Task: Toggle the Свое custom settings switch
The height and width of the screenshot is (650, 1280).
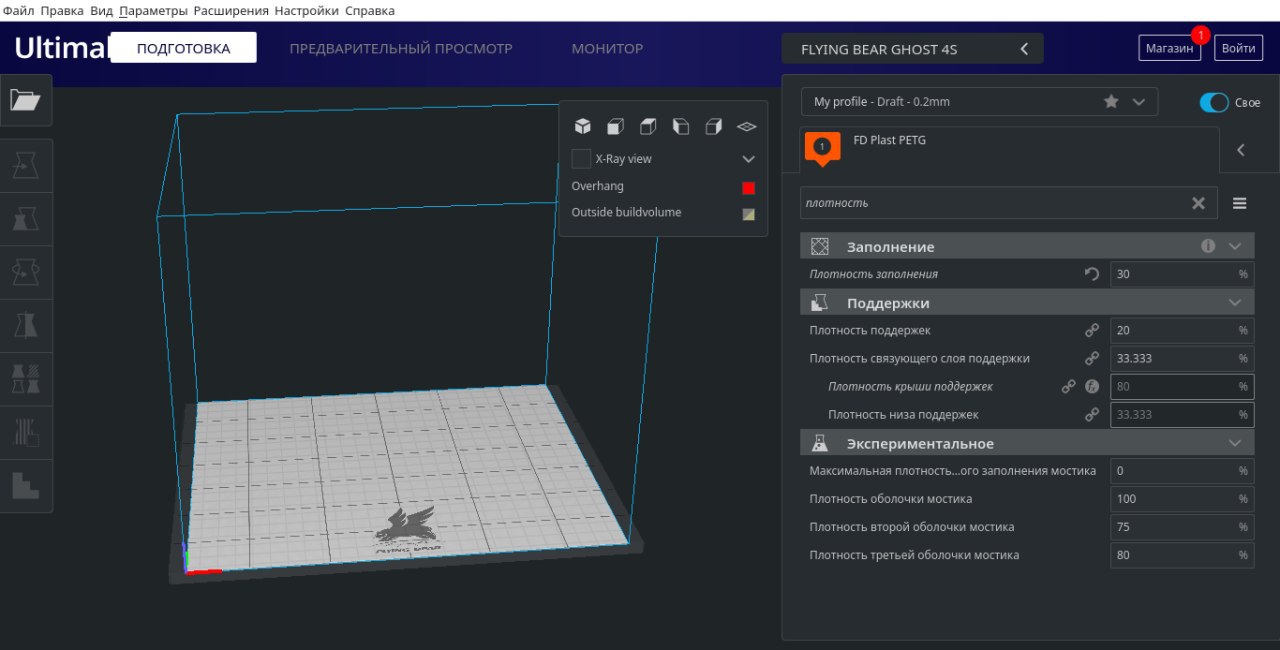Action: [1214, 102]
